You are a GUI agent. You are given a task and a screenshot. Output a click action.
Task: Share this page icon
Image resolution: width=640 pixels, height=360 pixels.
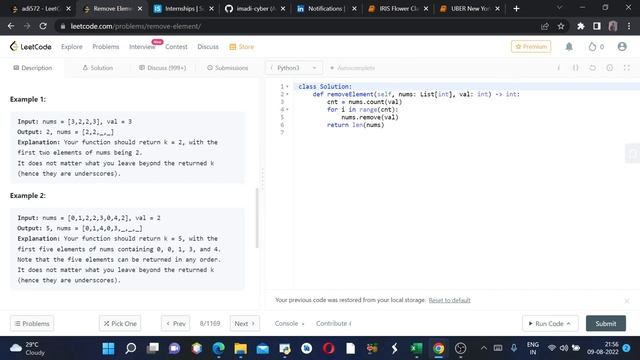click(544, 26)
